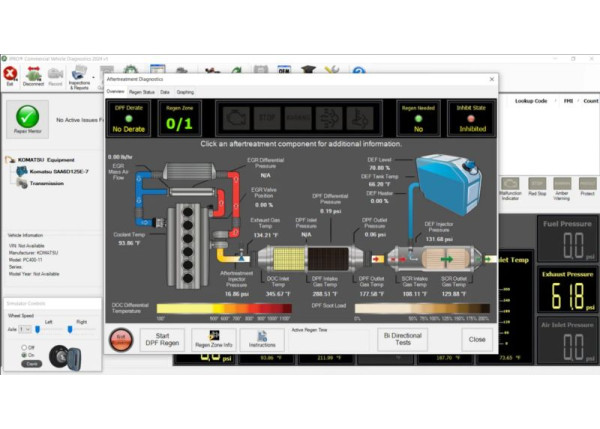
Task: Switch to the Graphing tab
Action: point(185,91)
